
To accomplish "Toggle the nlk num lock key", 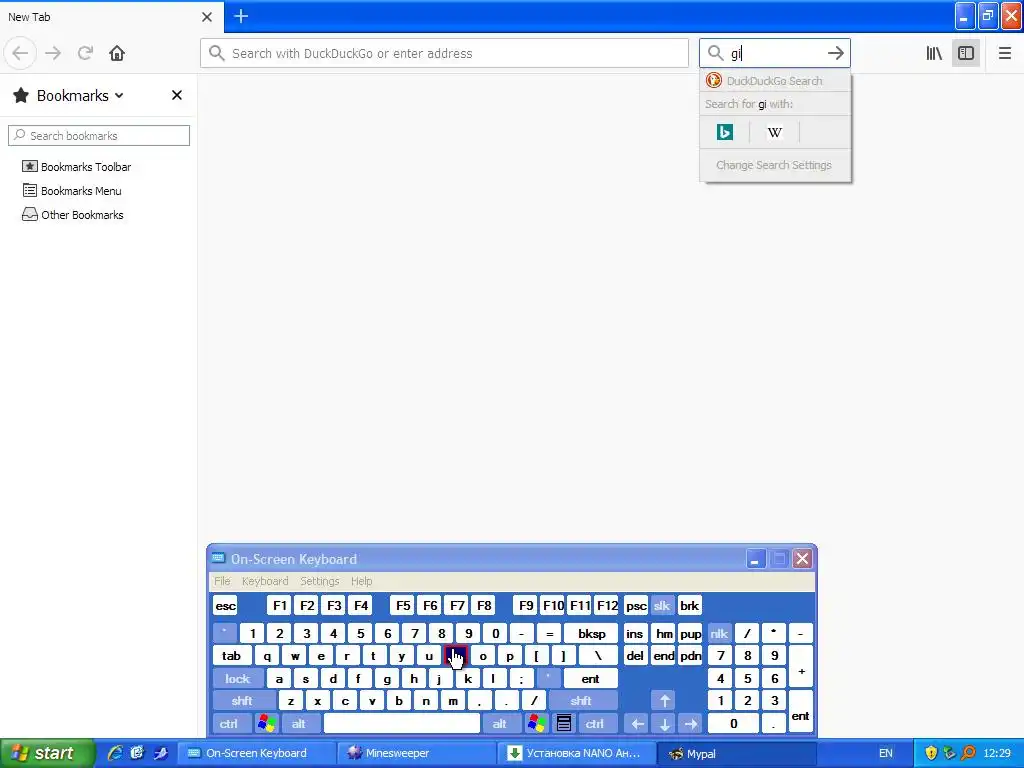I will coord(719,633).
